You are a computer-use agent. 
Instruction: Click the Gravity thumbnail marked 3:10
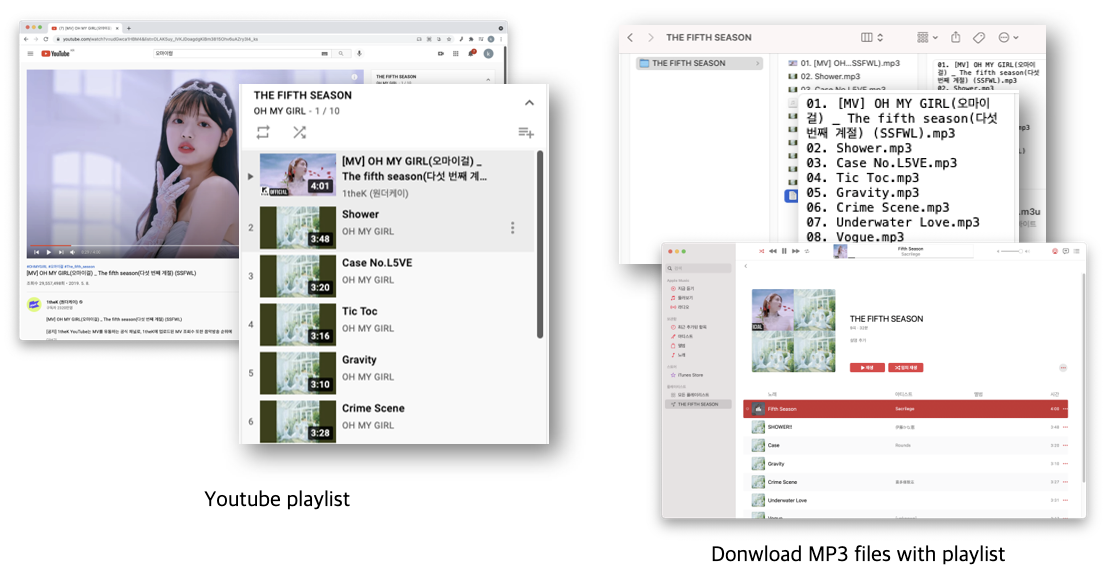click(298, 372)
